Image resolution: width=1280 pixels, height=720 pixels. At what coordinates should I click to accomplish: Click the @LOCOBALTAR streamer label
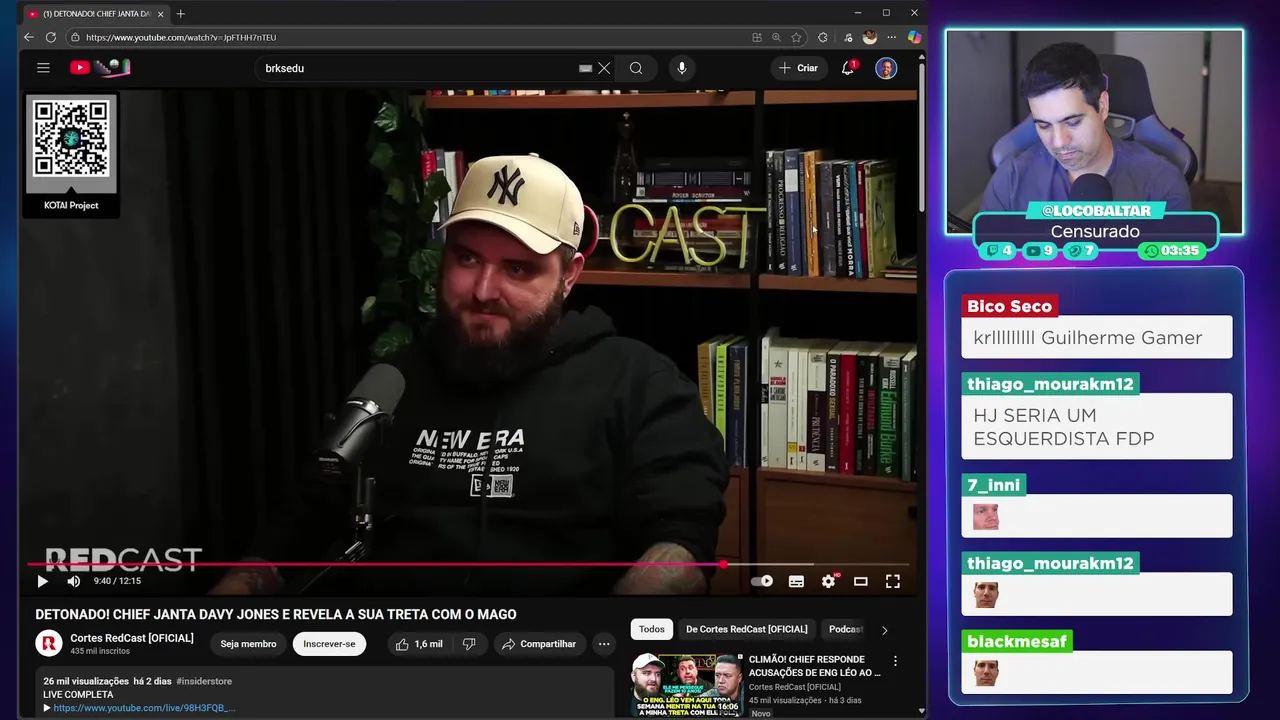point(1096,210)
